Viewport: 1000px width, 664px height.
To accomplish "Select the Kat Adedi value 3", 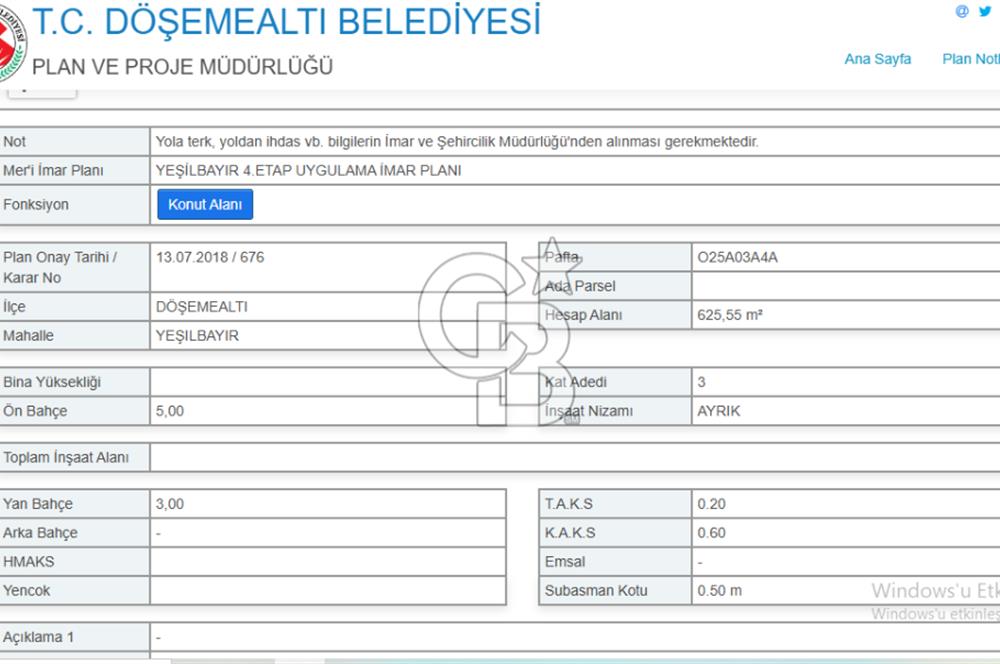I will click(x=703, y=381).
